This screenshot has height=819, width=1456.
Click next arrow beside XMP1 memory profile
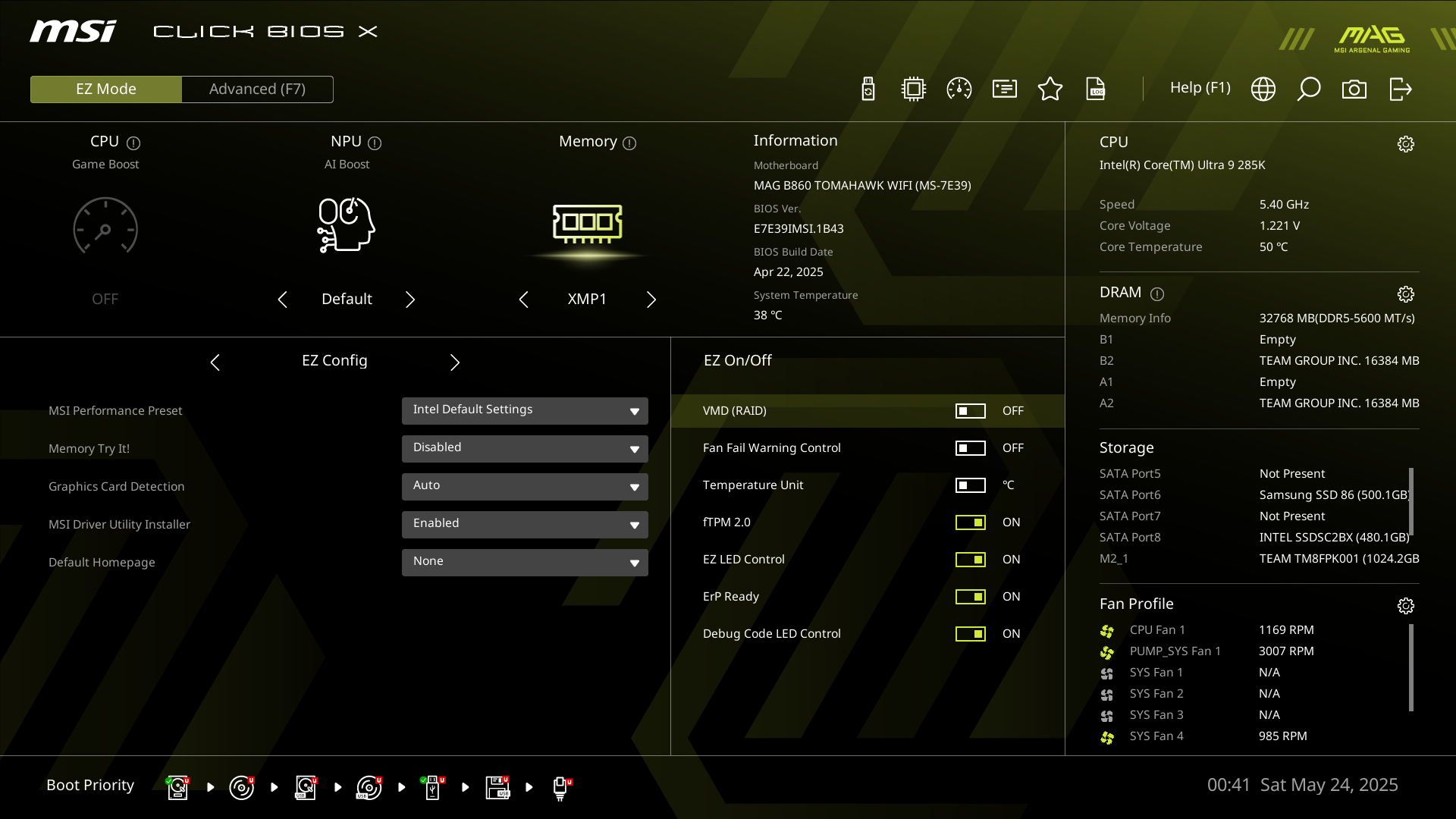tap(651, 300)
